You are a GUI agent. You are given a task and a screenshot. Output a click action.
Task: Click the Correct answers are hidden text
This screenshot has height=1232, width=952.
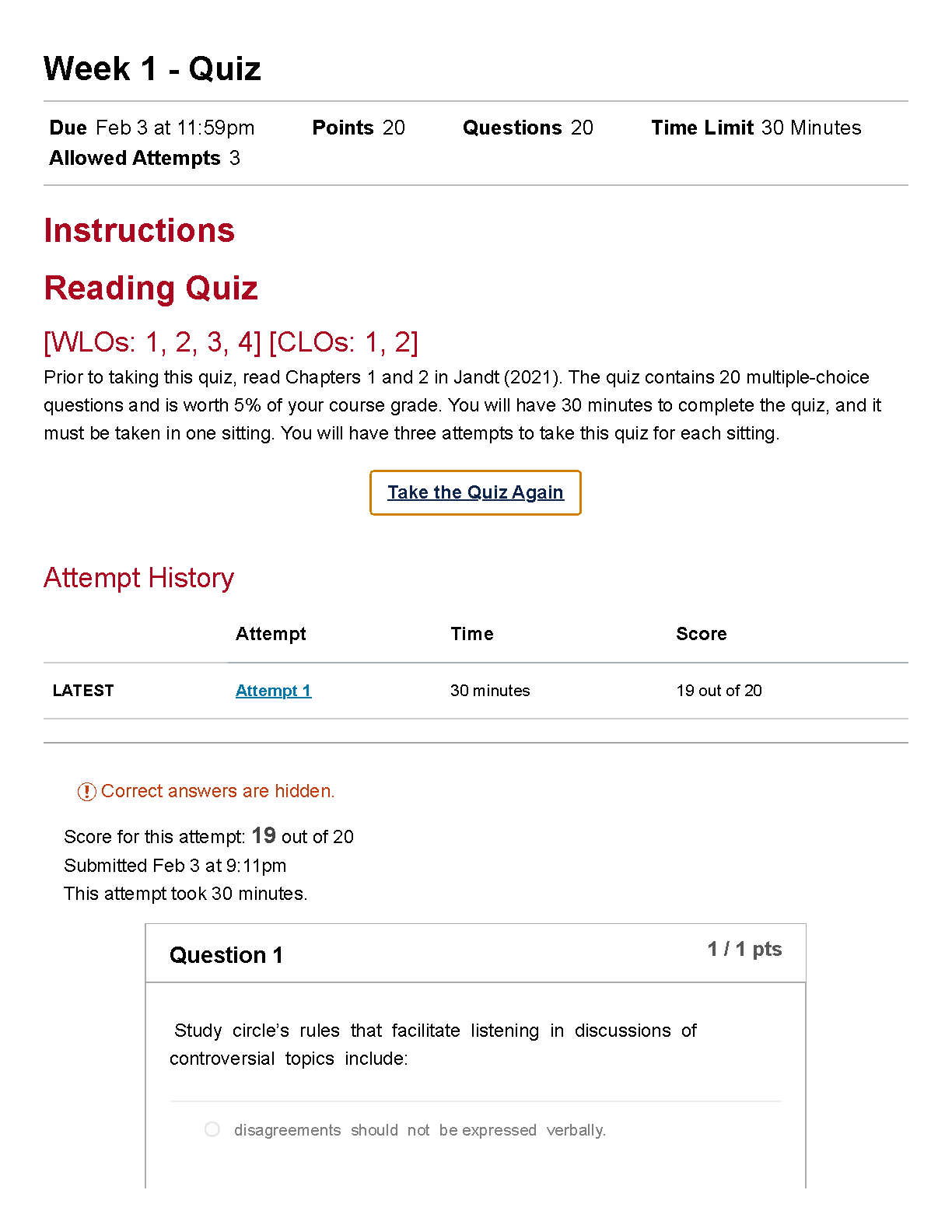coord(218,791)
